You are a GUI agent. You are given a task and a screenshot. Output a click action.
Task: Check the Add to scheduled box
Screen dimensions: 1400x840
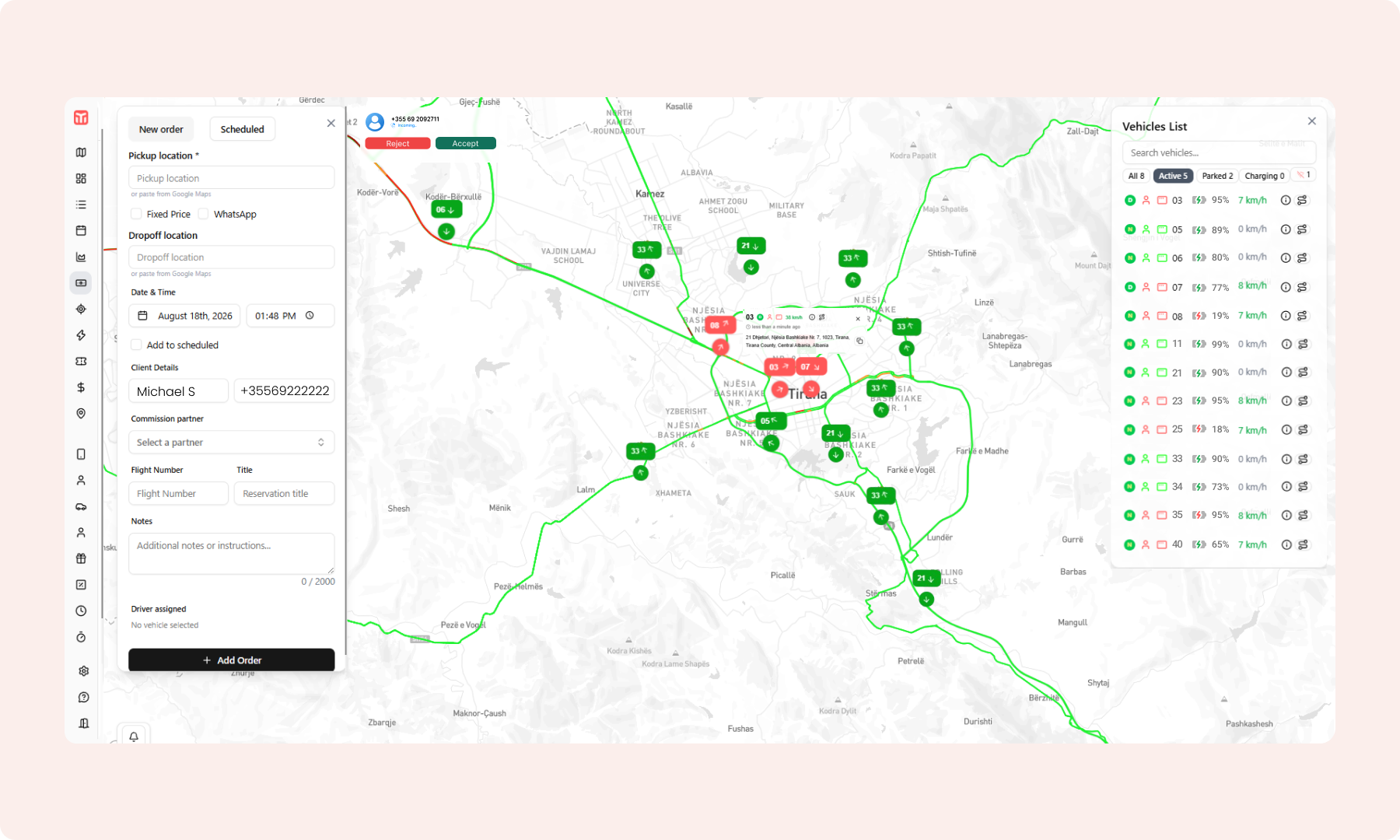coord(136,345)
